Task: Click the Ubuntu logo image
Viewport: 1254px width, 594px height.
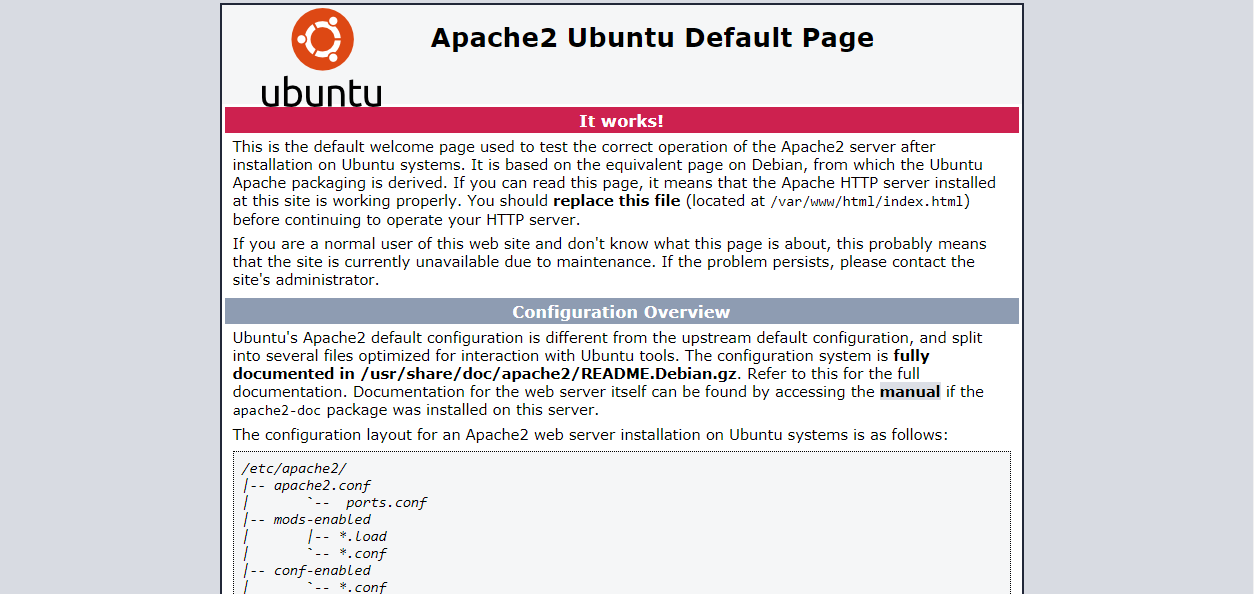Action: coord(321,57)
